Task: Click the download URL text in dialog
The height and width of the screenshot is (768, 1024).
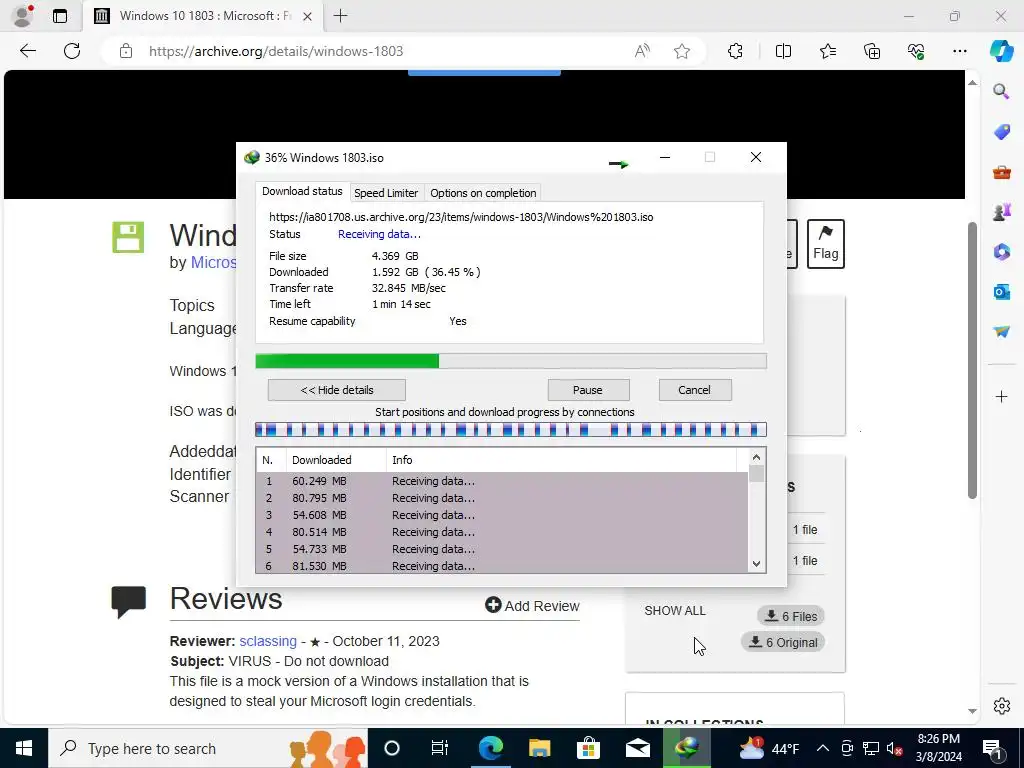Action: pyautogui.click(x=461, y=217)
